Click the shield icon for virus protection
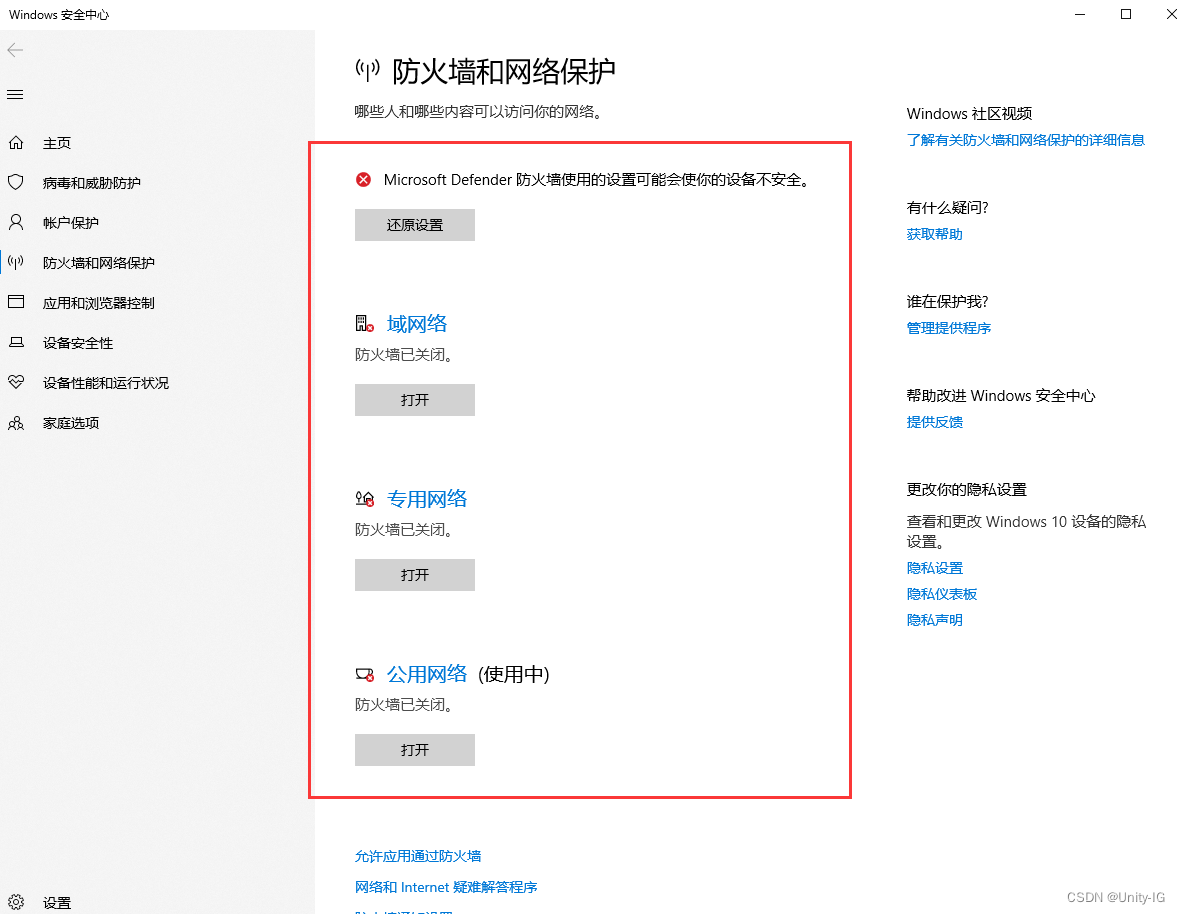 pyautogui.click(x=16, y=182)
